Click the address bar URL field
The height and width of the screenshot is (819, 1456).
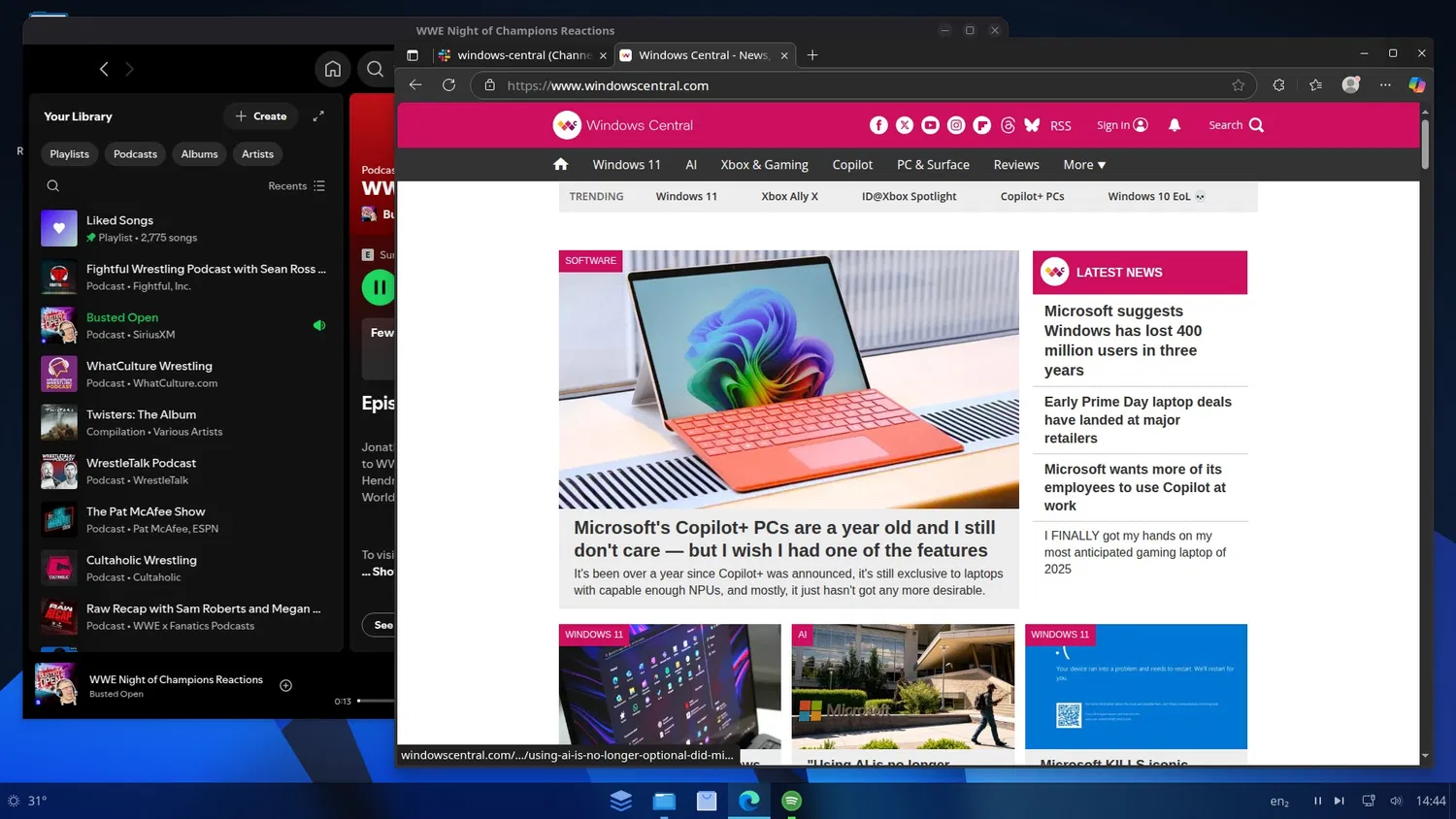coord(864,85)
